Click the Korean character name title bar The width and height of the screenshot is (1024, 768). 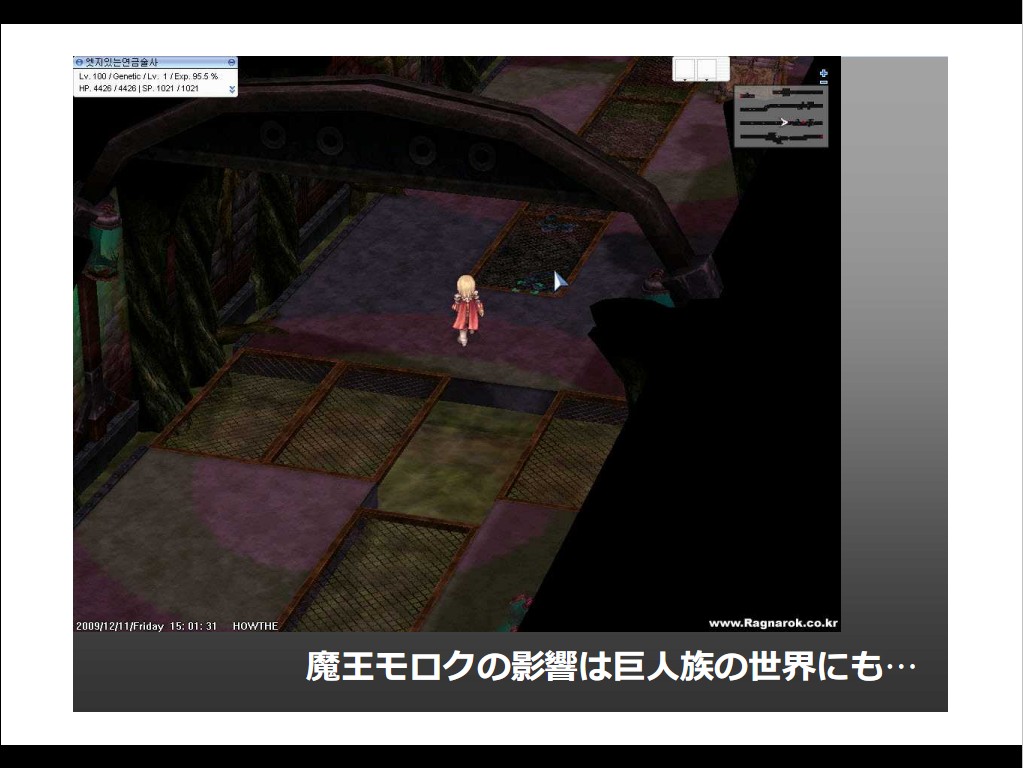tap(155, 63)
